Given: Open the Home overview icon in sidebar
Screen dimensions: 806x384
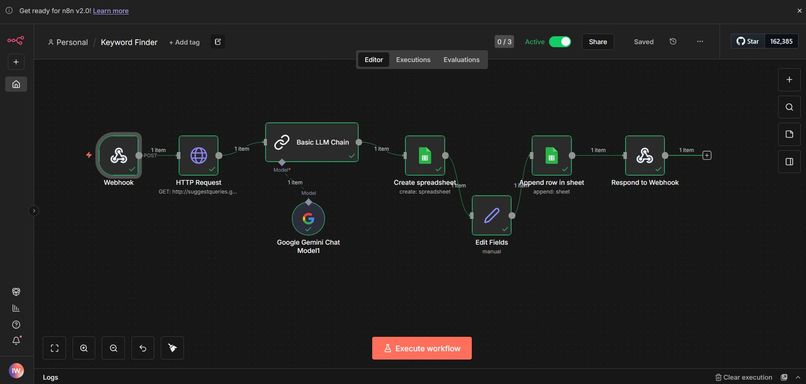Looking at the screenshot, I should (x=16, y=84).
